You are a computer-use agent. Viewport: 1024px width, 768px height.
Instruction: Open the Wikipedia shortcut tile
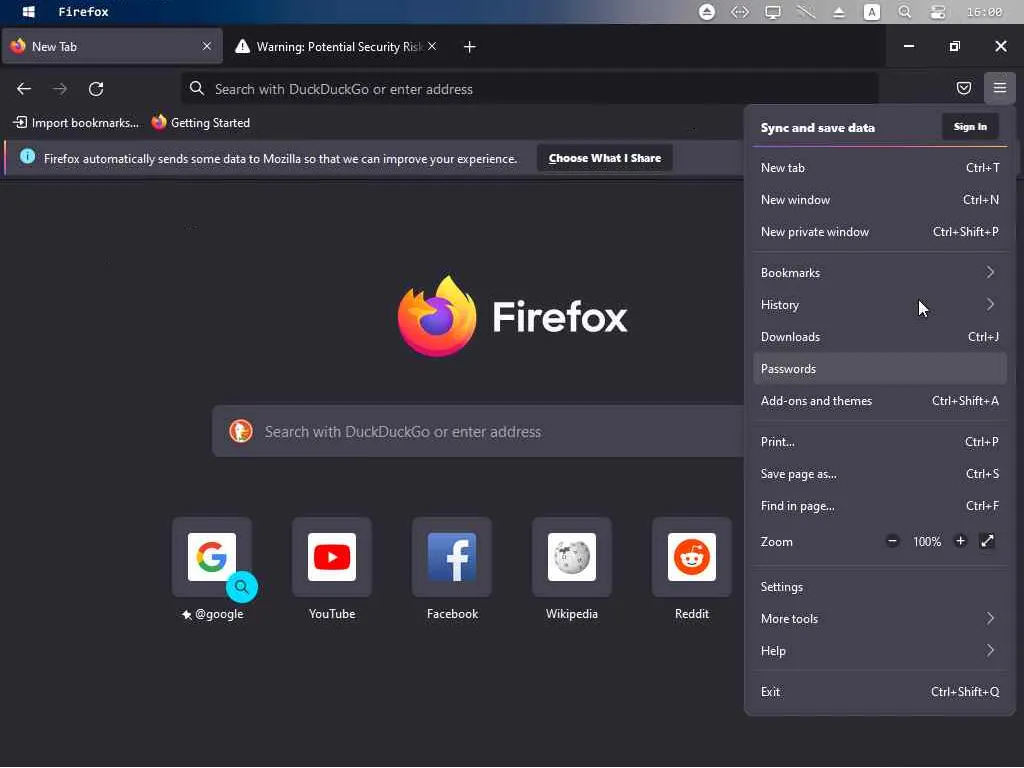572,557
